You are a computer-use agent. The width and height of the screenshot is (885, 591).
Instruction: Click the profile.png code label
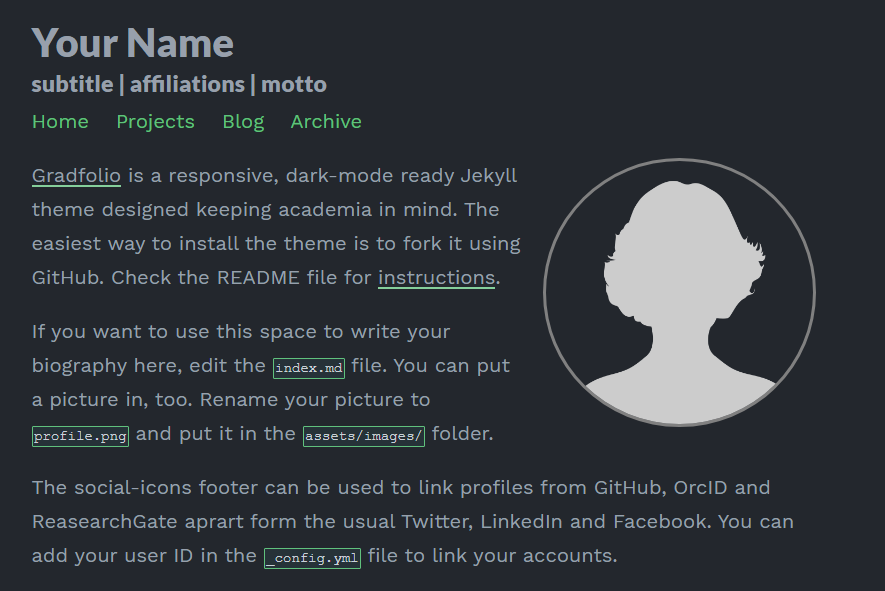coord(81,436)
